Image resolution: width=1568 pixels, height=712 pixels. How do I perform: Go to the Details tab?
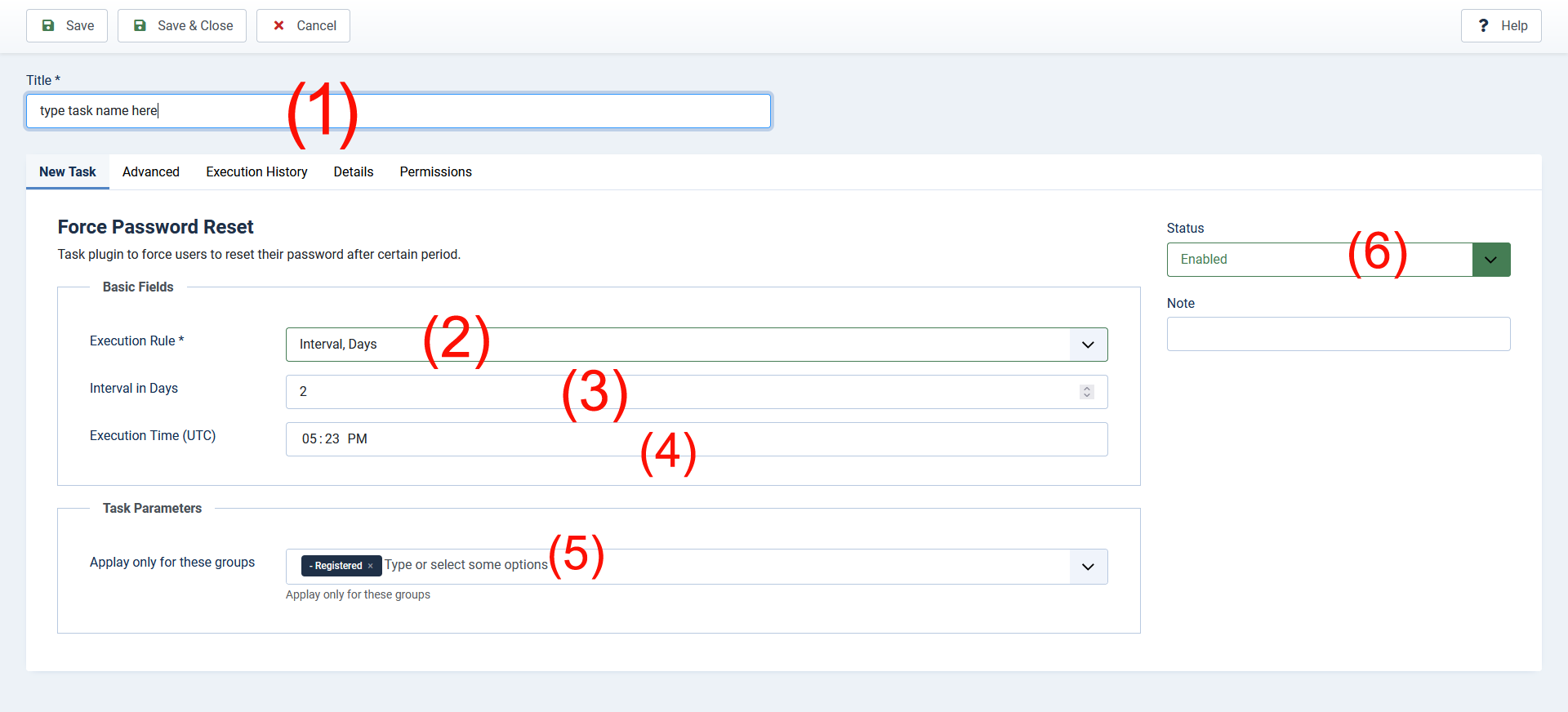[x=354, y=172]
